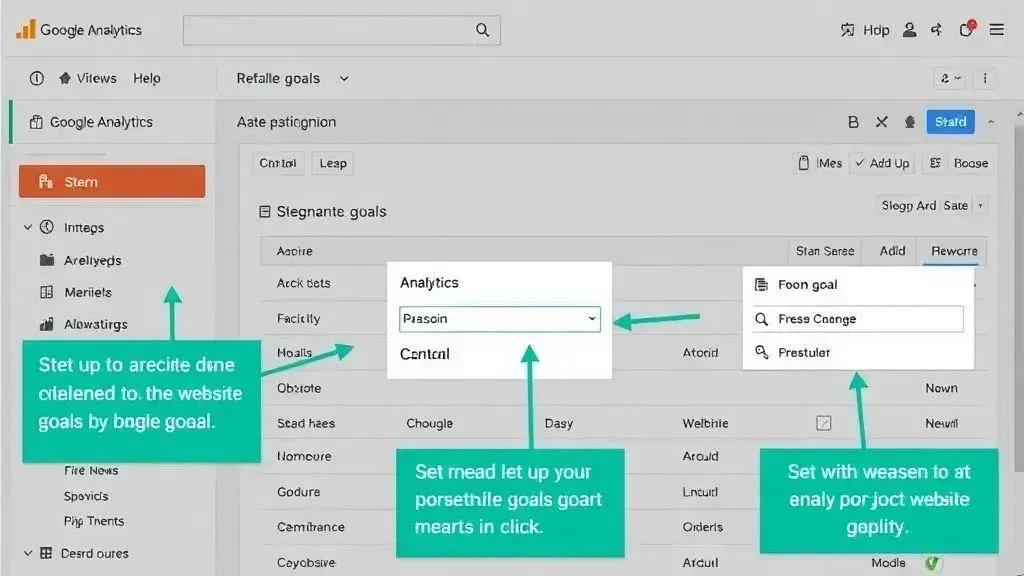This screenshot has height=576, width=1024.
Task: Click the user profile icon
Action: coord(909,29)
